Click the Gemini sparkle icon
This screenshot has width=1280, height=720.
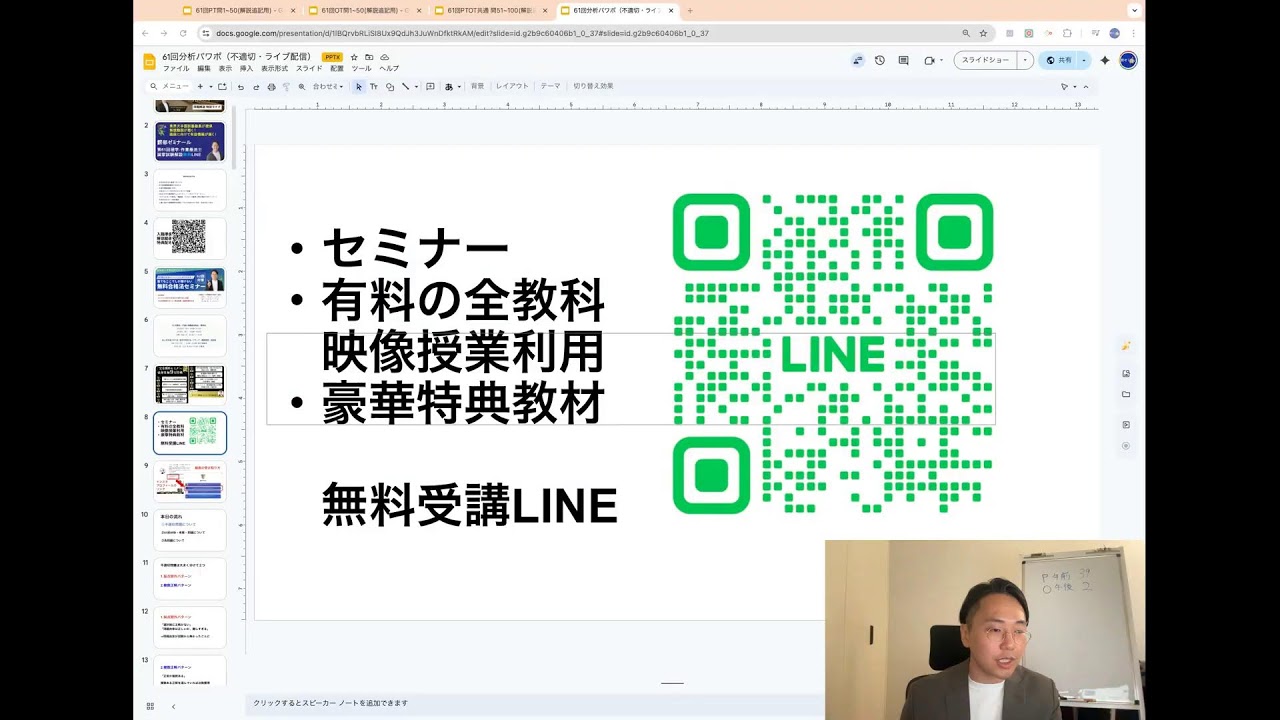(x=1105, y=60)
